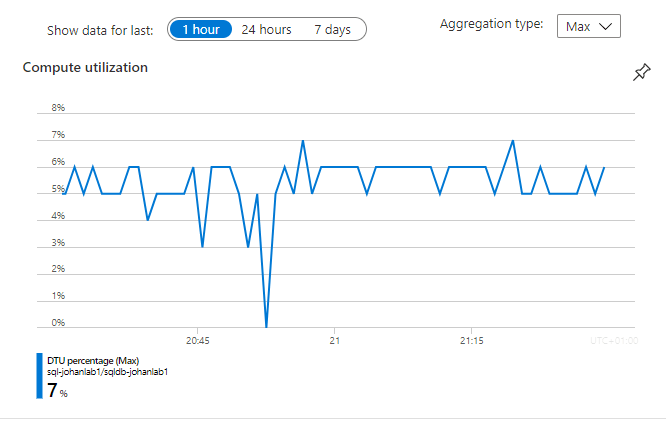The height and width of the screenshot is (421, 666).
Task: Click the sql-johanlab1/sqldb-johanlab1 legend text
Action: click(107, 371)
